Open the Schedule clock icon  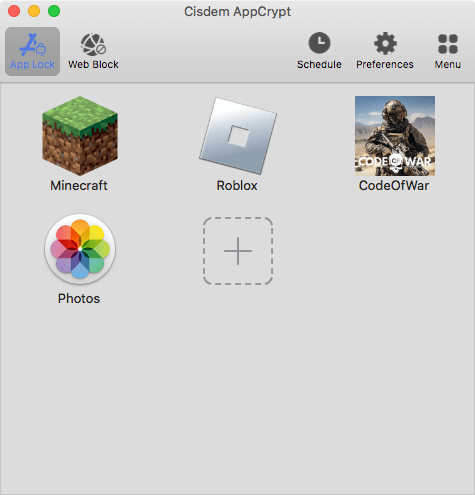(319, 43)
